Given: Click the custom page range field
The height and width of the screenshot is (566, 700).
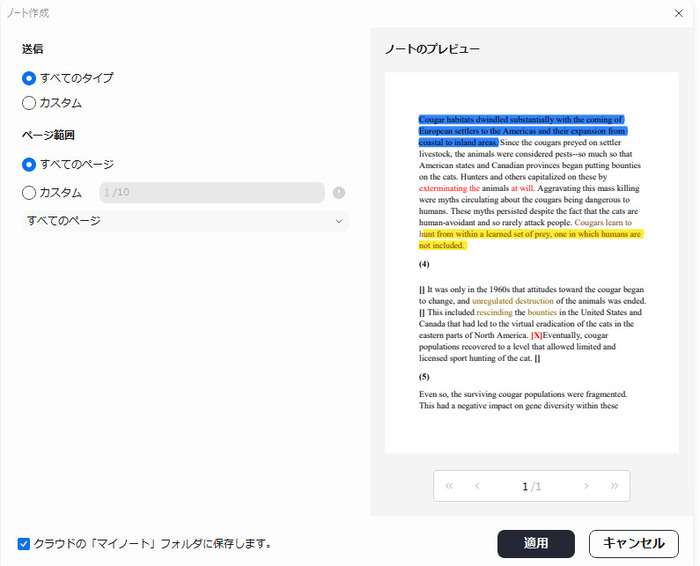Looking at the screenshot, I should tap(211, 193).
